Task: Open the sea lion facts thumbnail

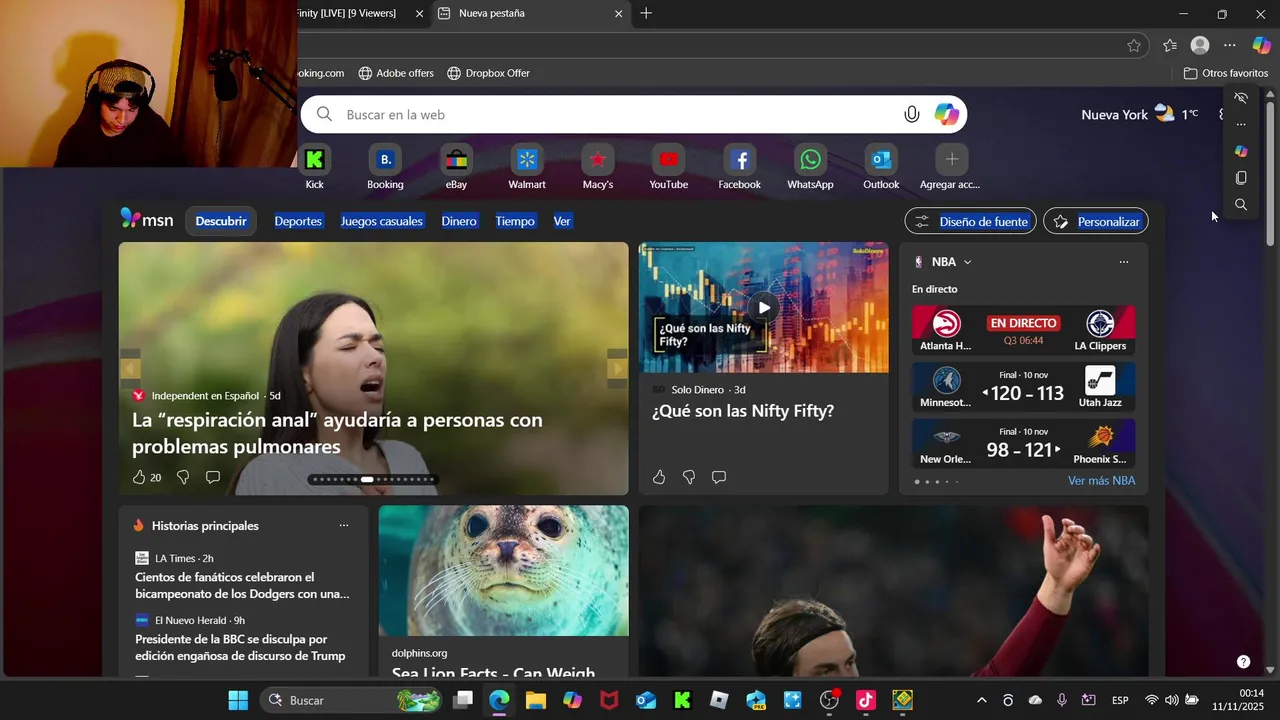Action: [504, 570]
